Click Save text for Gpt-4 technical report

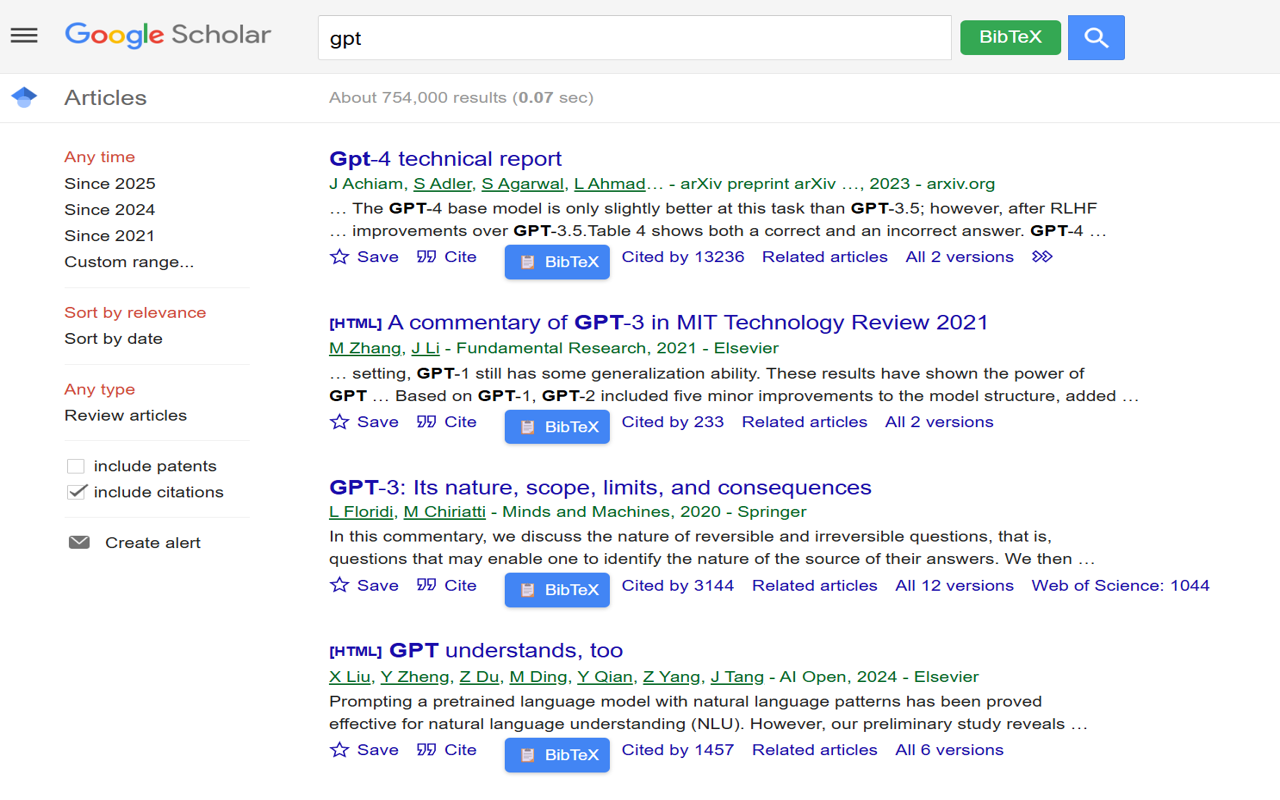(x=378, y=257)
